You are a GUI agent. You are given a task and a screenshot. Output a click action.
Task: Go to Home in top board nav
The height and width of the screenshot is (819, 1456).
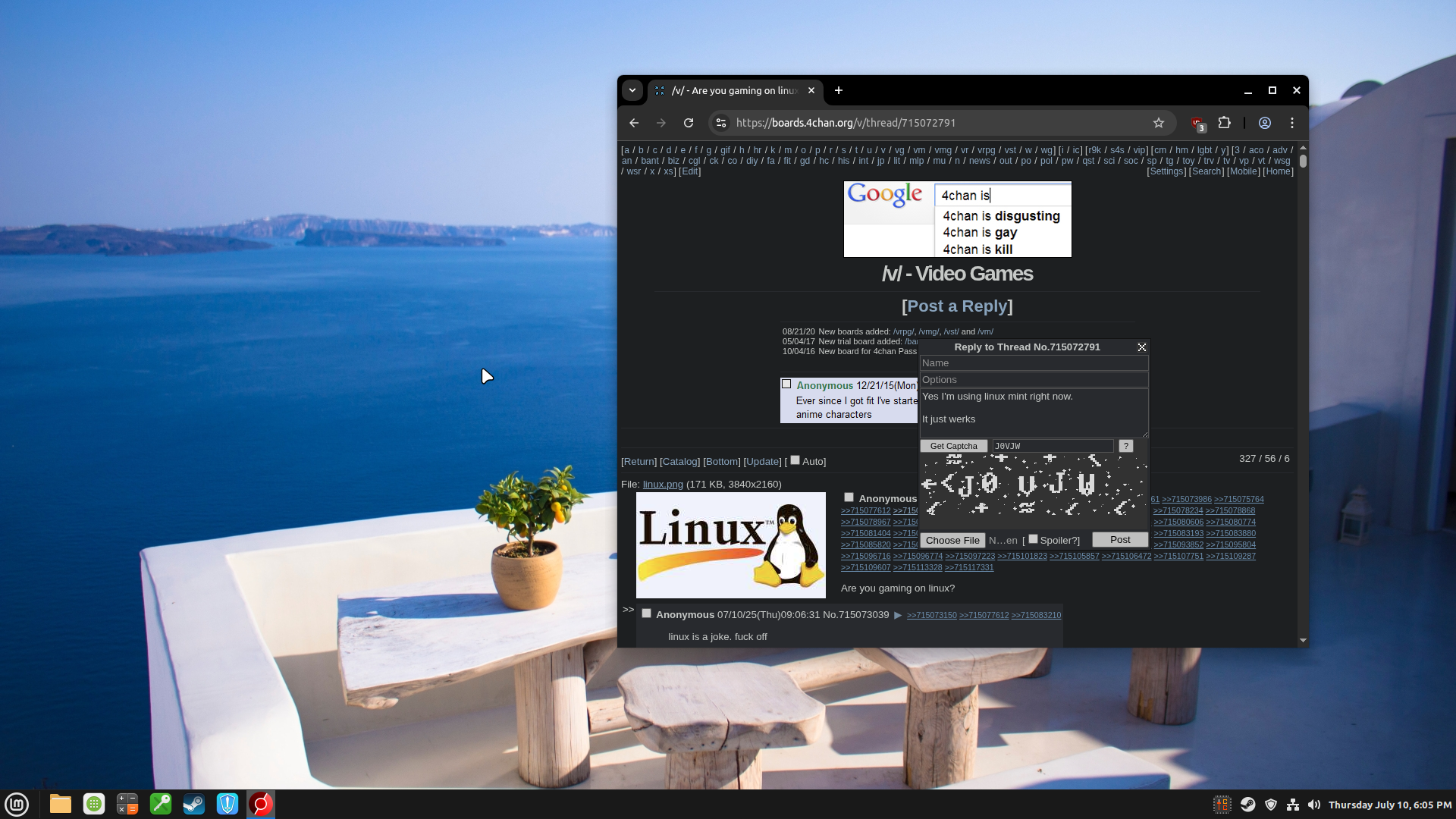click(1278, 171)
